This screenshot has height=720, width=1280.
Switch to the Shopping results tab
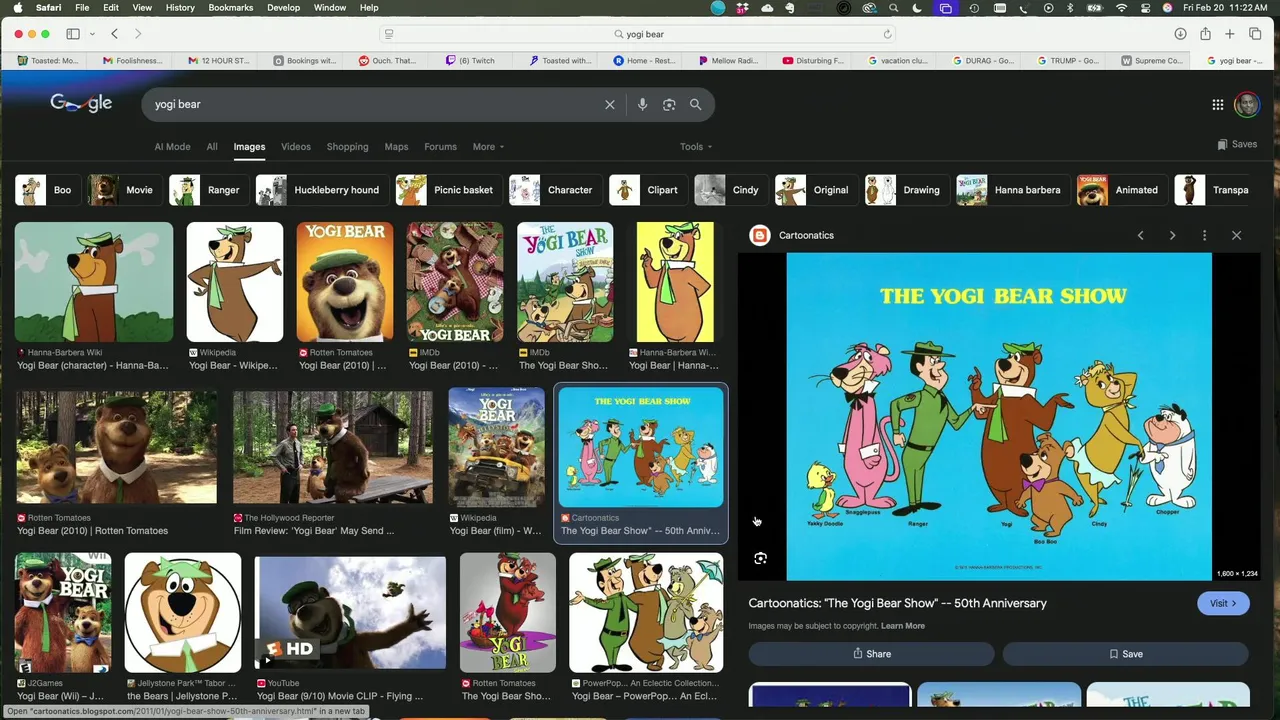coord(347,147)
